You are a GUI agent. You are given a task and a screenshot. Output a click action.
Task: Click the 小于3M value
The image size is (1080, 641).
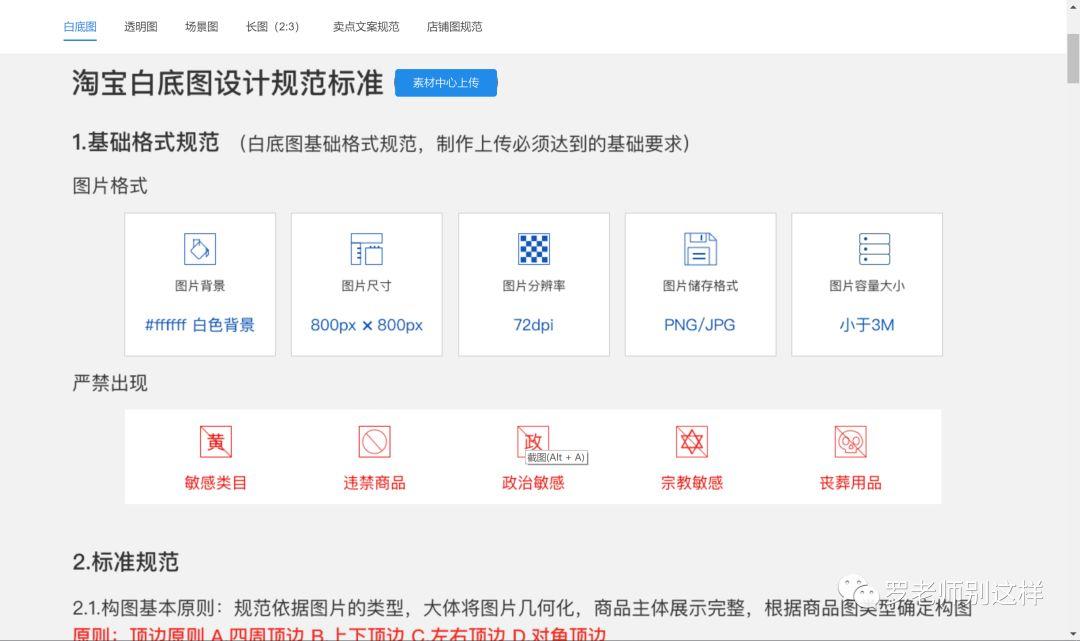tap(866, 325)
